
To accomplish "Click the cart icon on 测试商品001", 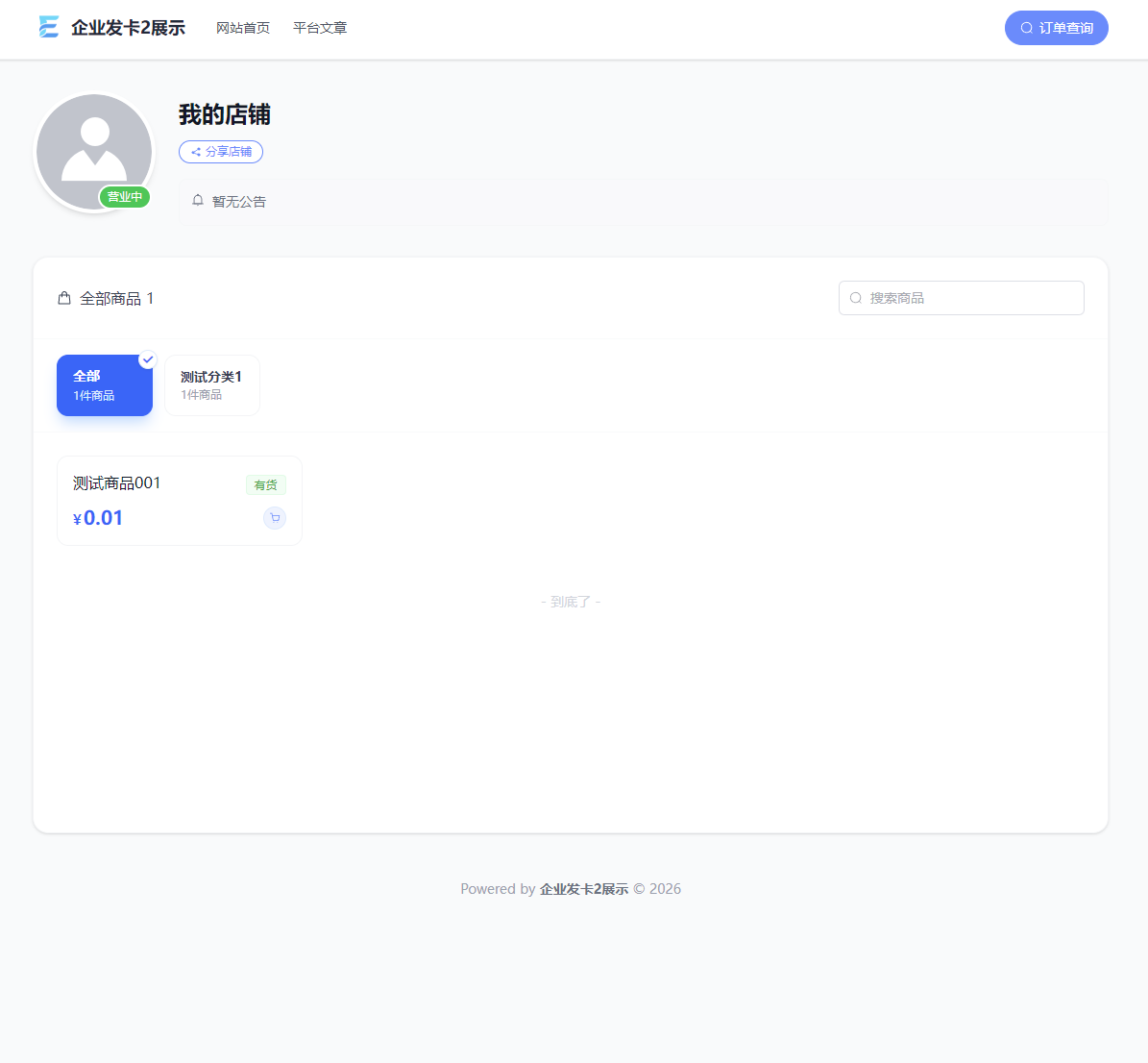I will 275,518.
